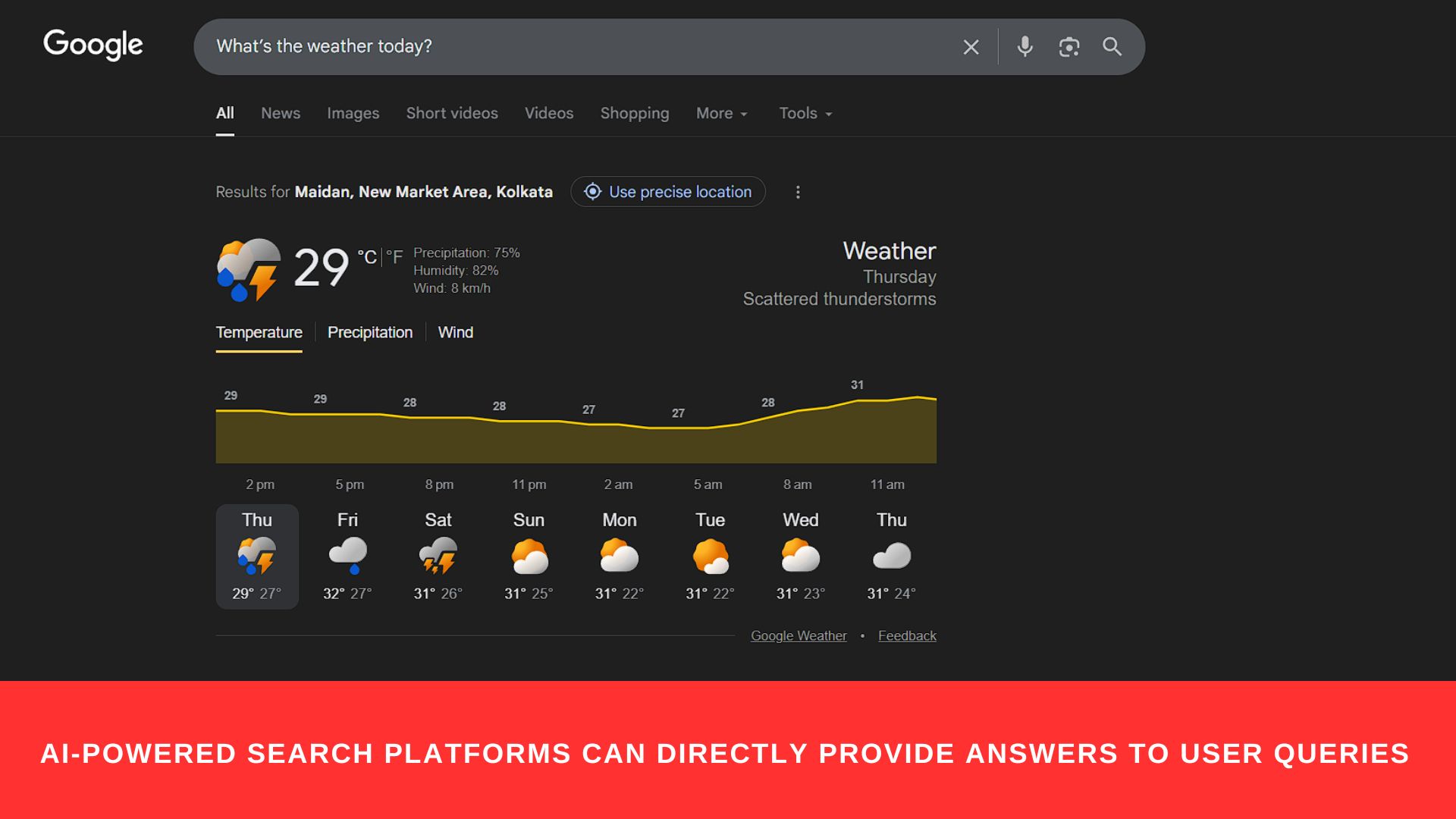The width and height of the screenshot is (1456, 819).
Task: Toggle the Wind graph view
Action: pyautogui.click(x=456, y=332)
